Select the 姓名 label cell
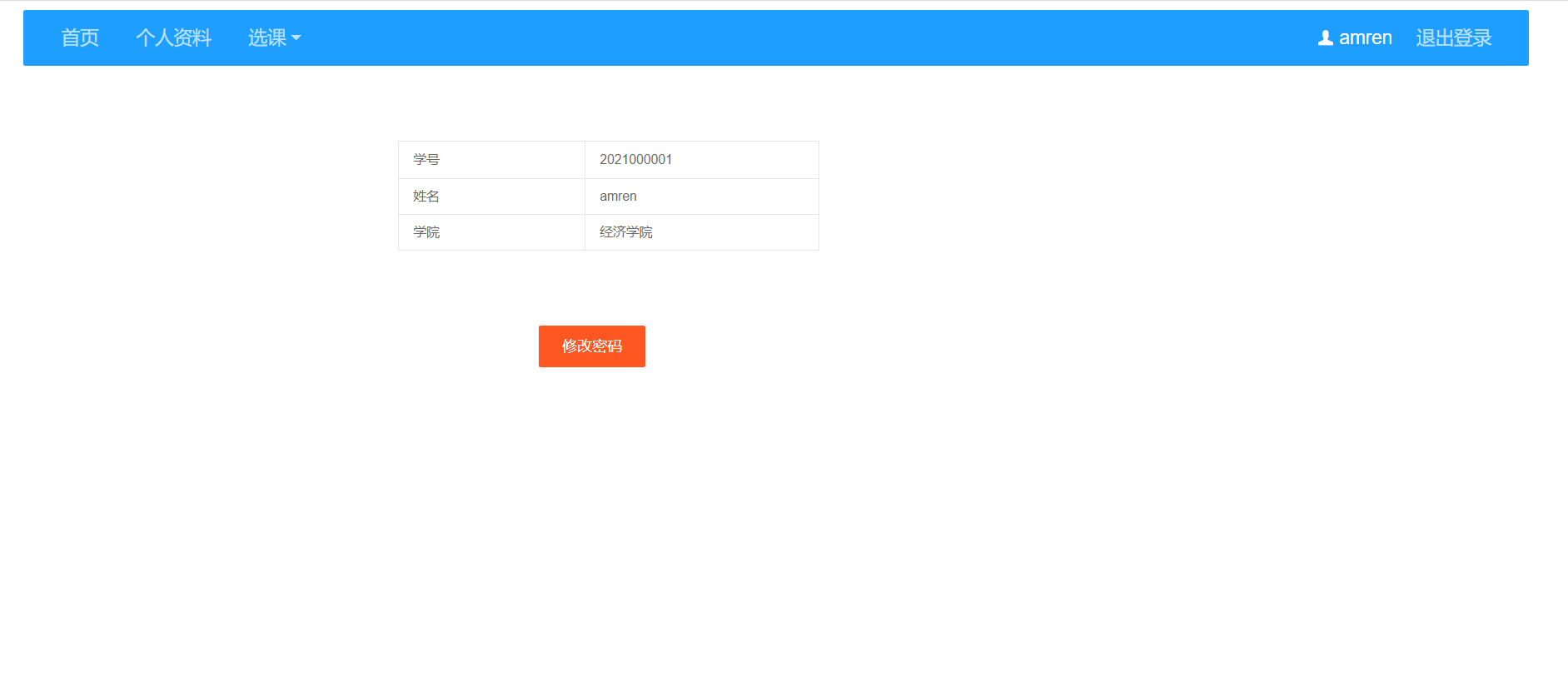Screen dimensions: 1568x697 point(492,197)
